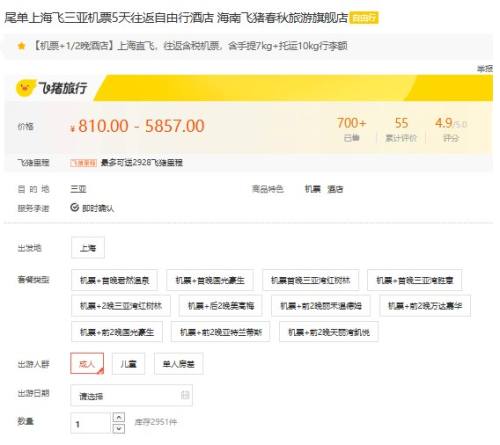Click the 出发地 label
The width and height of the screenshot is (500, 445).
tap(29, 248)
